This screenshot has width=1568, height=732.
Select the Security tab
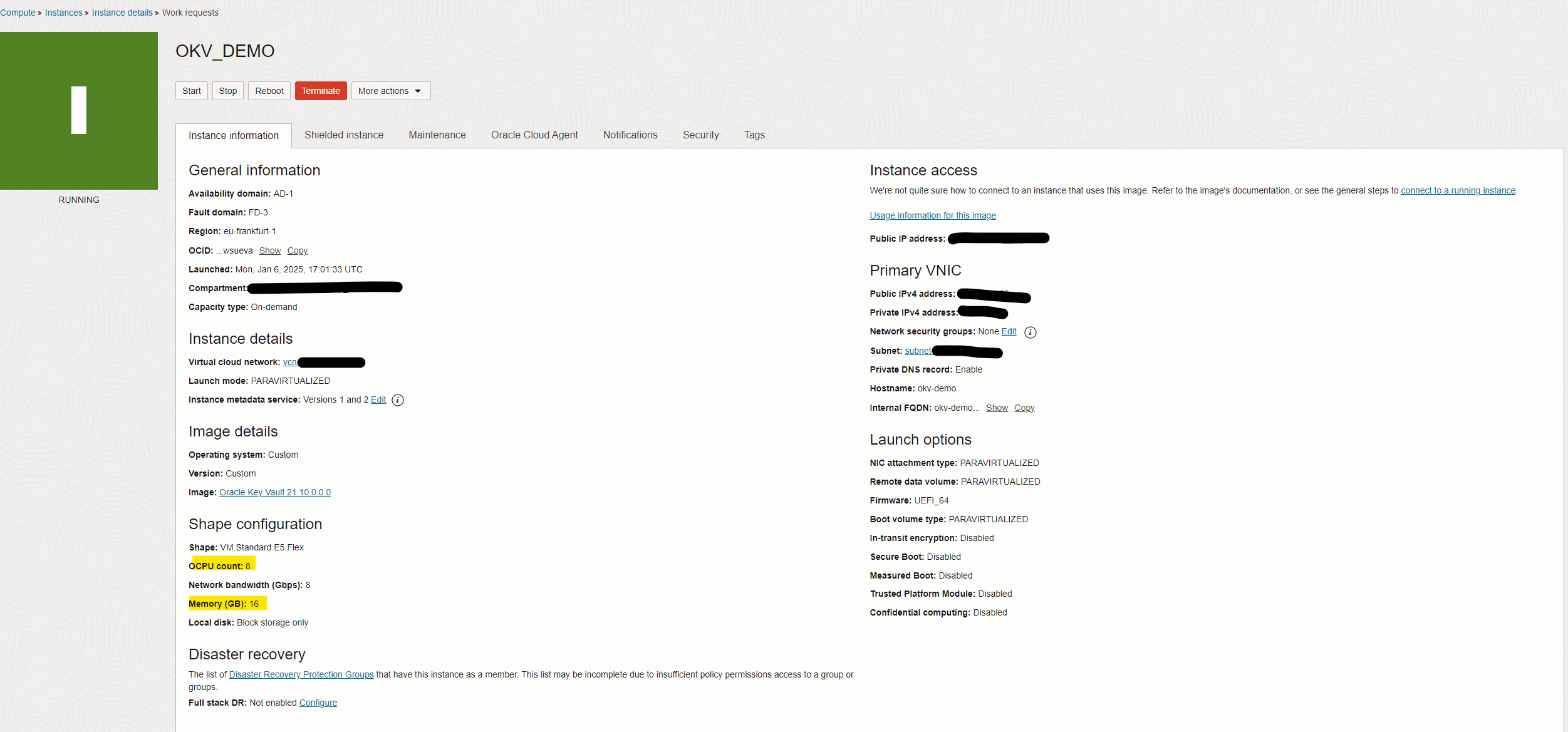[700, 135]
